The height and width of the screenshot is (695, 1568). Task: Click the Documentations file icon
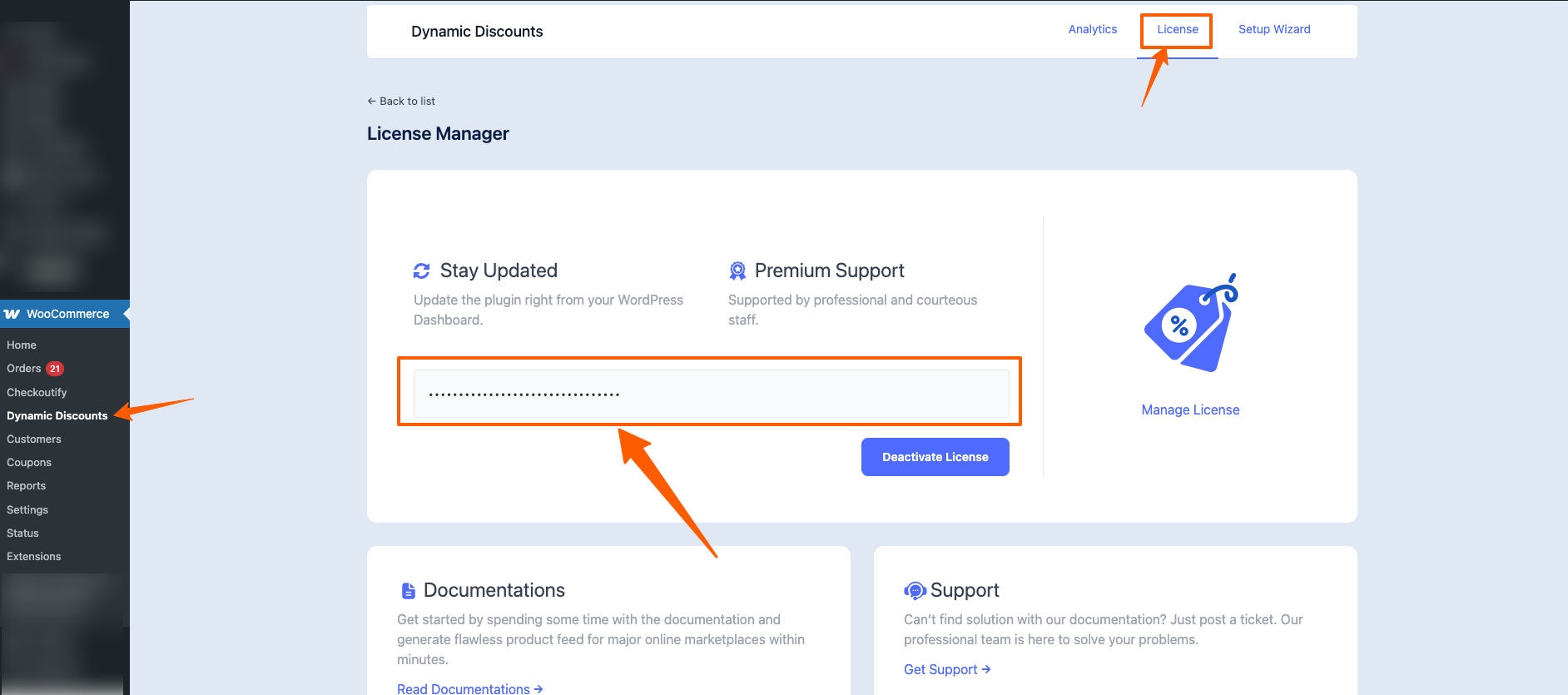click(408, 591)
